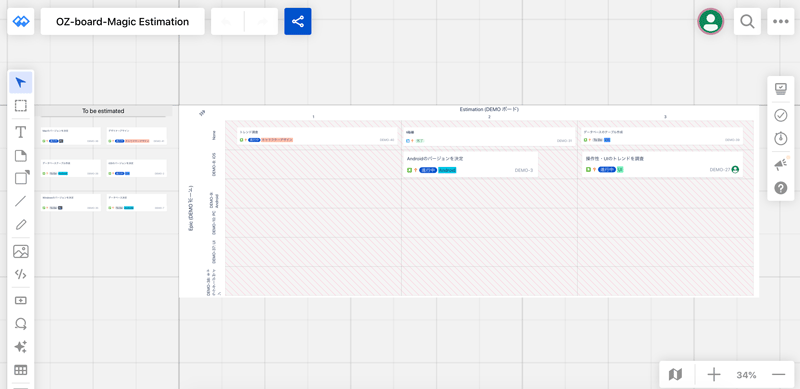Select the 操作性・UIのトレンドを調査 card
The width and height of the screenshot is (800, 389).
[x=662, y=164]
